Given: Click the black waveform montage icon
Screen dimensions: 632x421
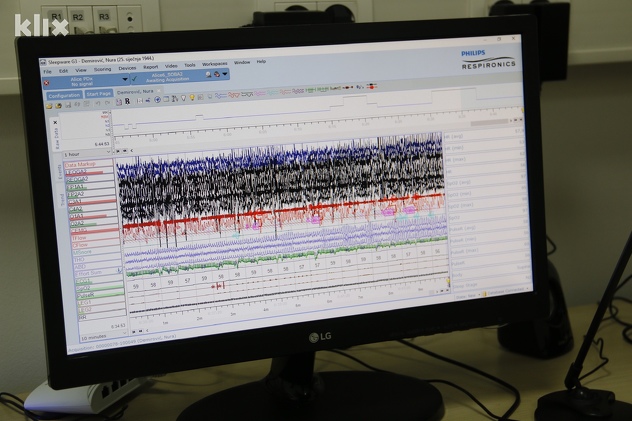Looking at the screenshot, I should [x=247, y=95].
